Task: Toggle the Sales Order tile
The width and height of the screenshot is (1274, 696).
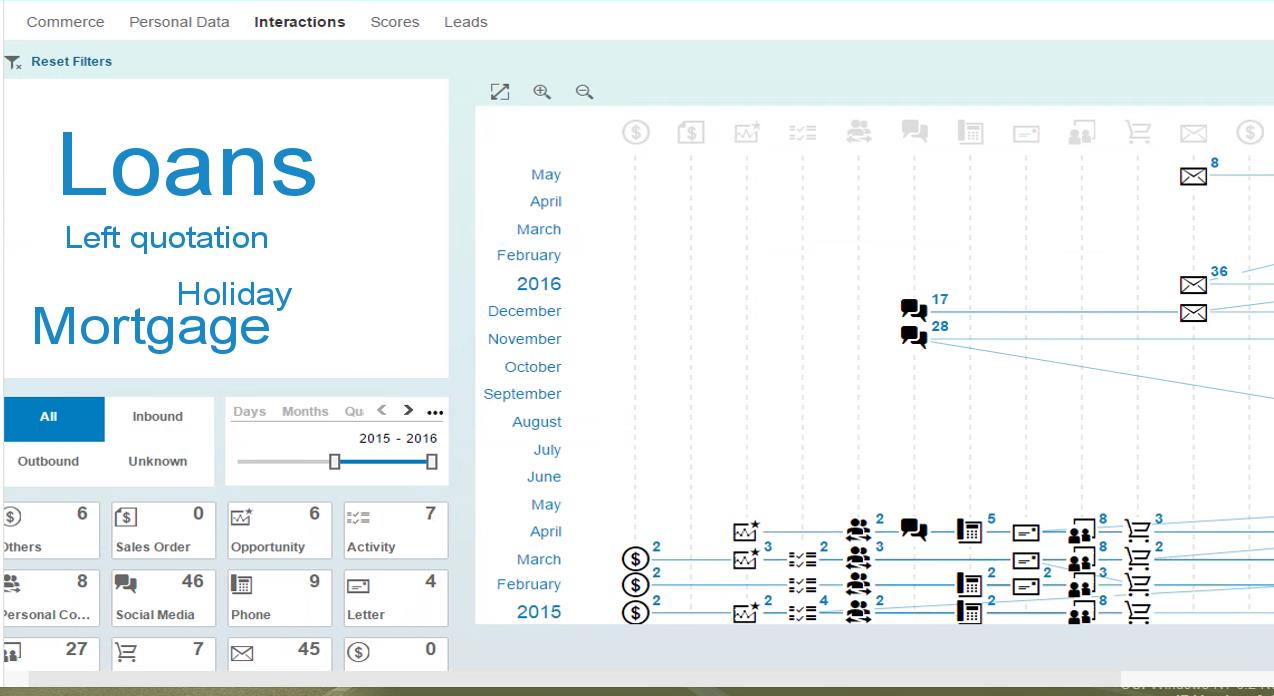Action: [x=165, y=530]
